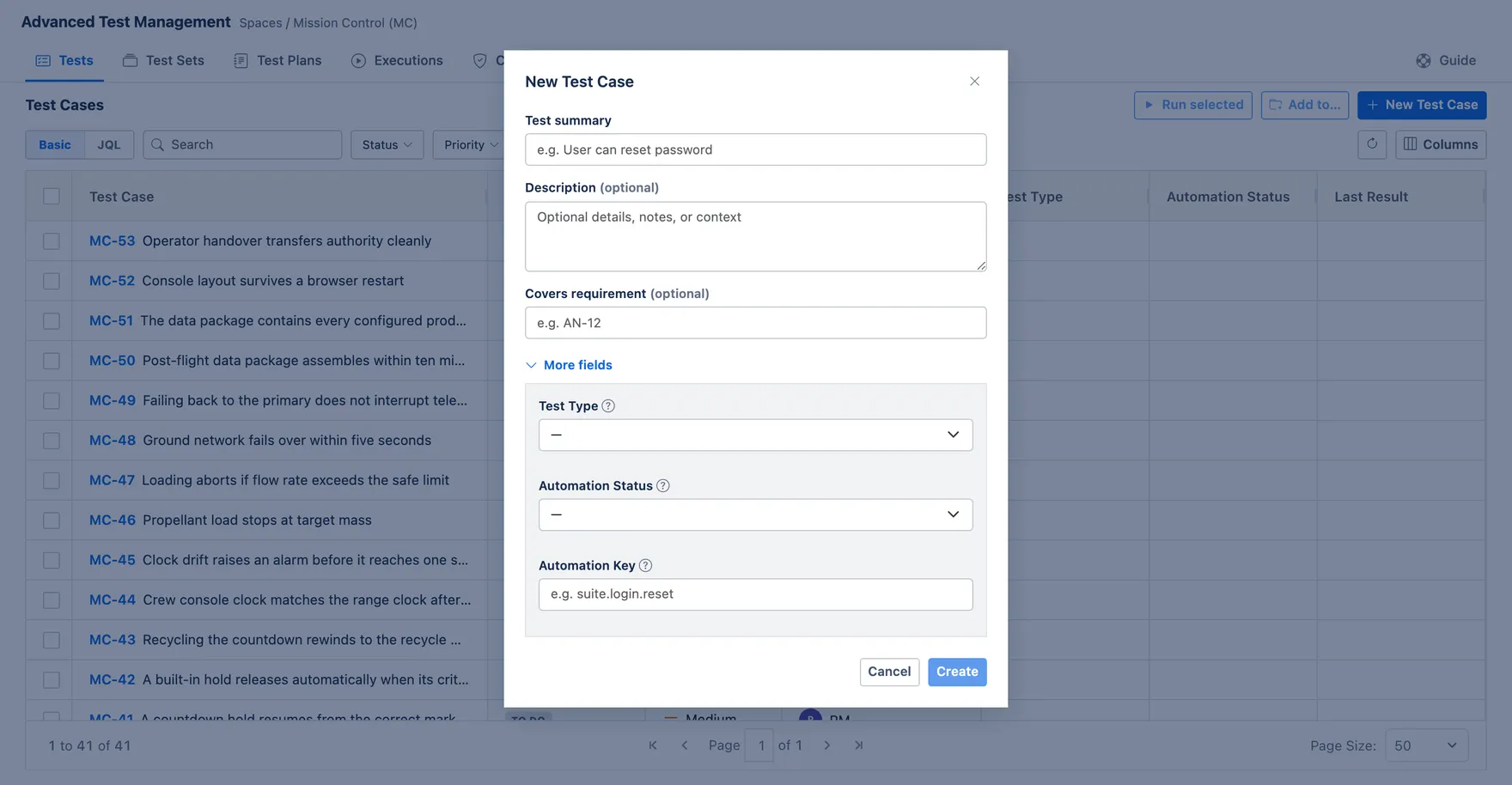Go to next page arrow
The width and height of the screenshot is (1512, 785).
827,745
